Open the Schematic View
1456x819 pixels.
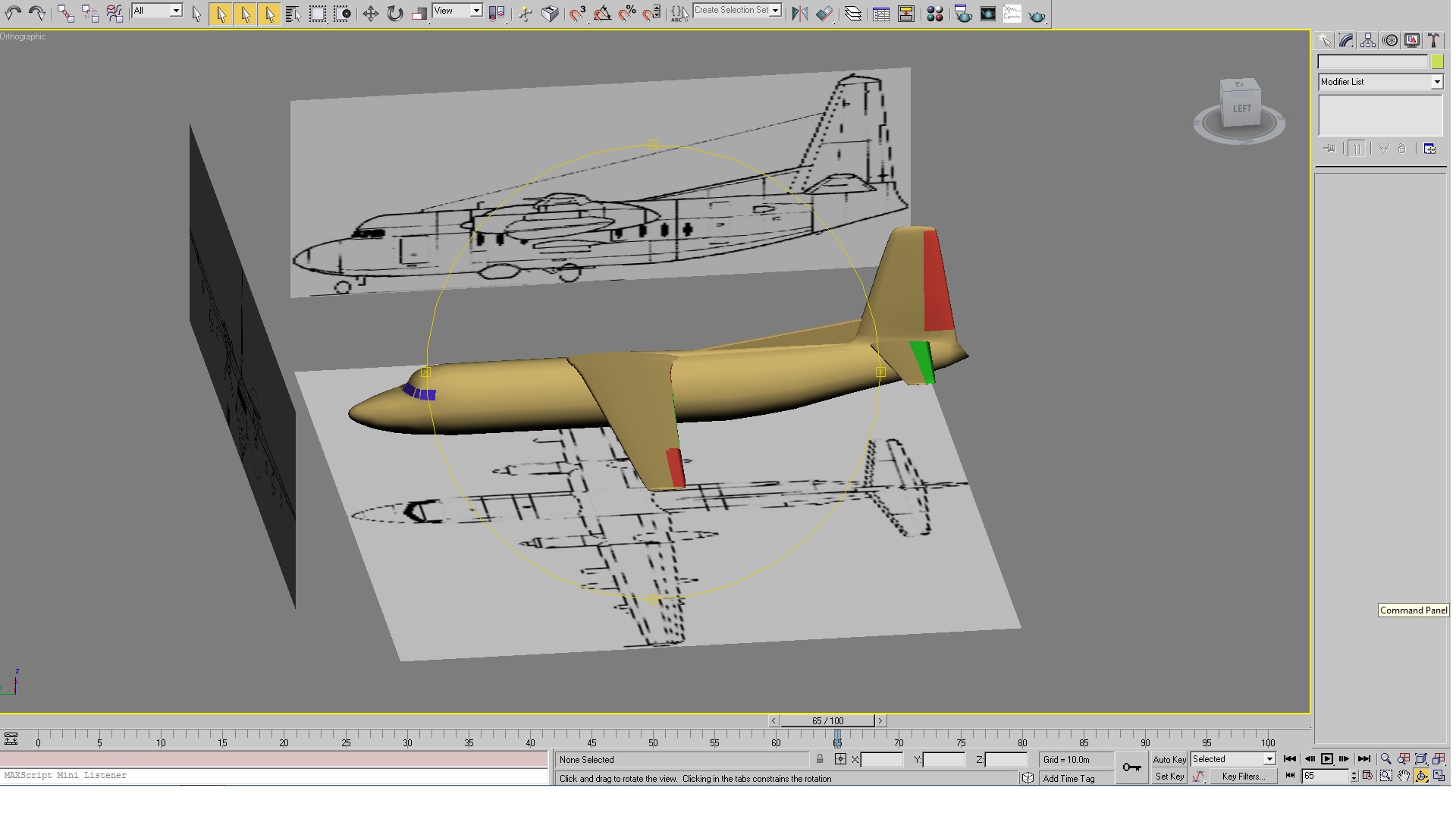click(906, 14)
